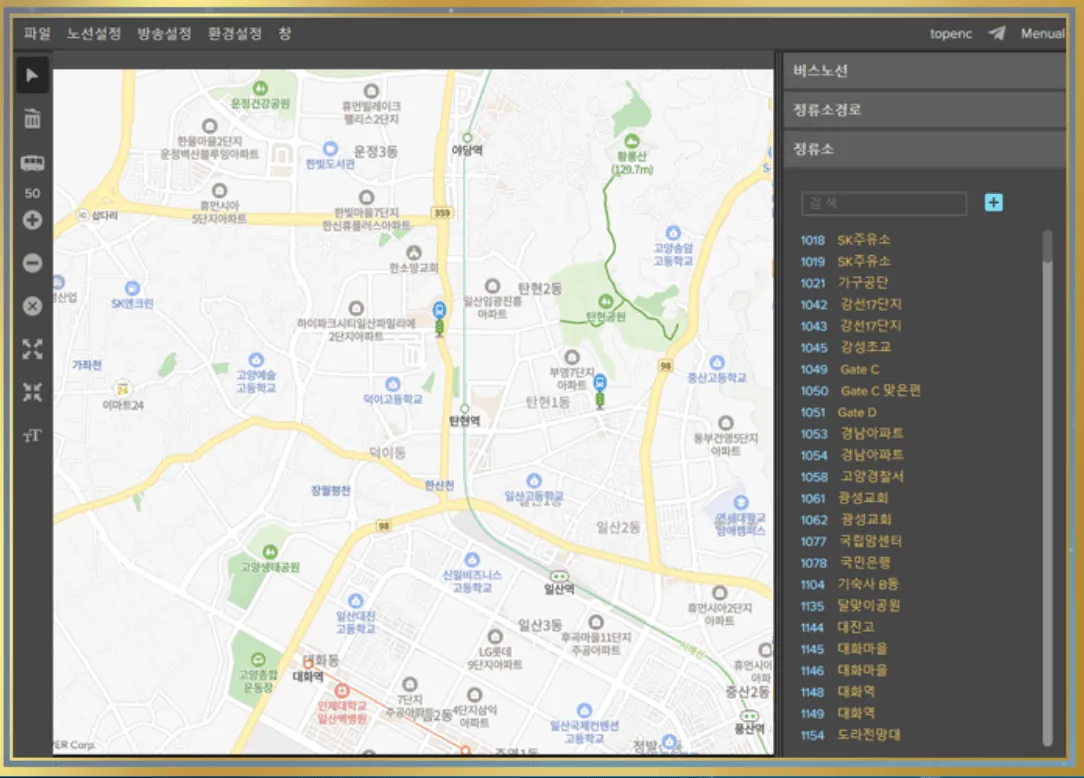The image size is (1084, 778).
Task: Click the trash delete icon
Action: 31,118
